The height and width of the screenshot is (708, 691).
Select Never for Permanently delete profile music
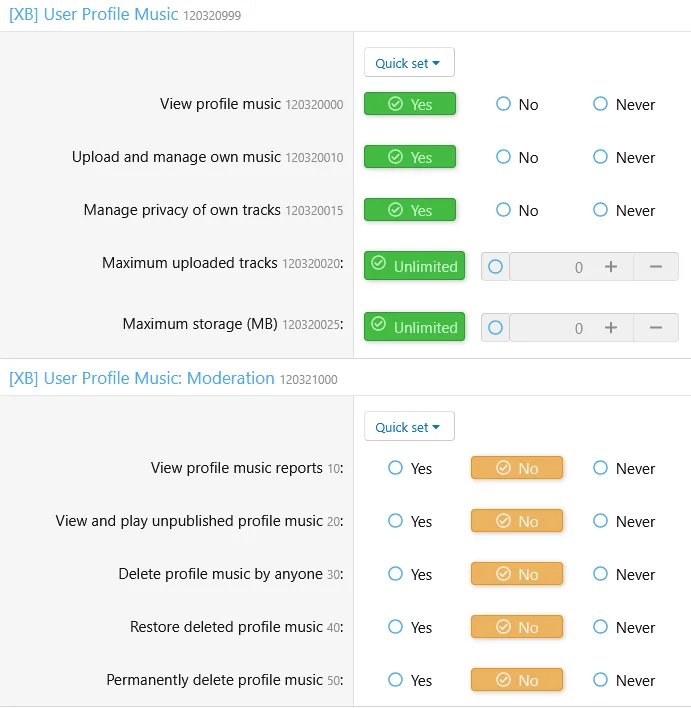coord(624,680)
